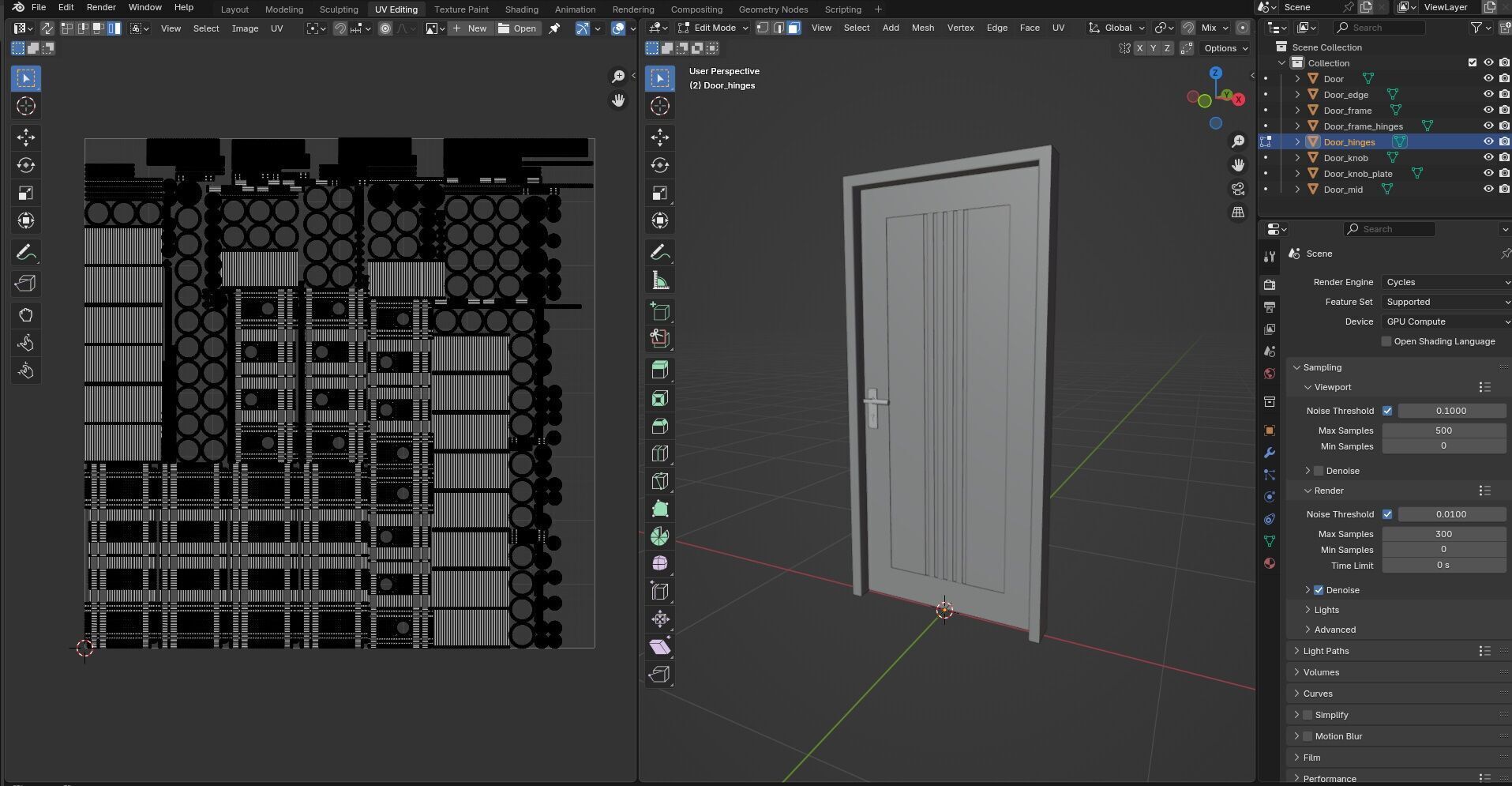Select the Grab tool in the UV editor
Image resolution: width=1512 pixels, height=786 pixels.
(26, 315)
